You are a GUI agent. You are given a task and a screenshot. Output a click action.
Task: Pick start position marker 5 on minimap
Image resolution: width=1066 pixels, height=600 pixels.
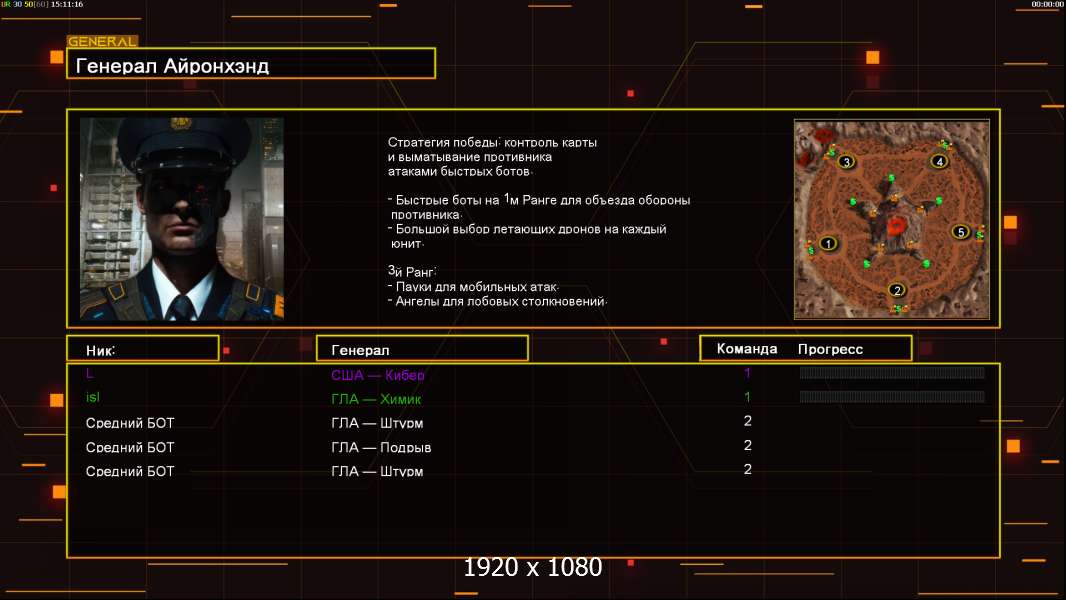(961, 232)
